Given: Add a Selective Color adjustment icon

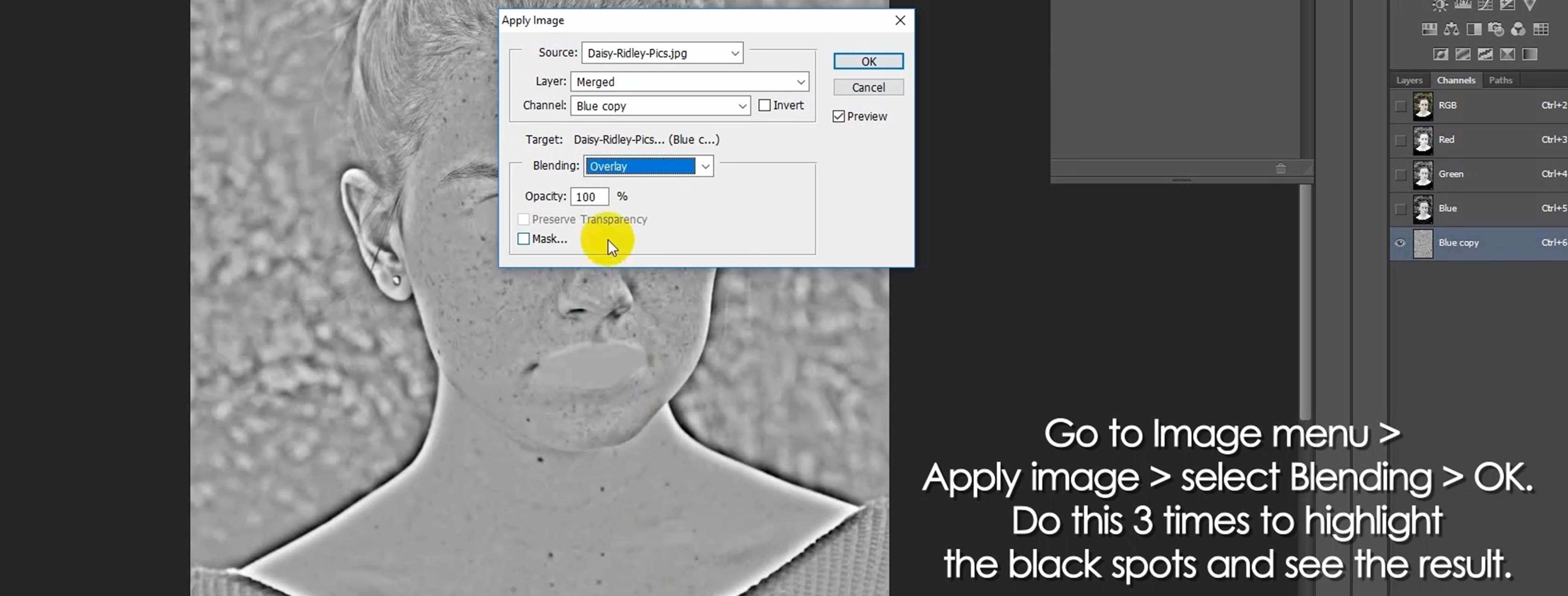Looking at the screenshot, I should point(1507,54).
